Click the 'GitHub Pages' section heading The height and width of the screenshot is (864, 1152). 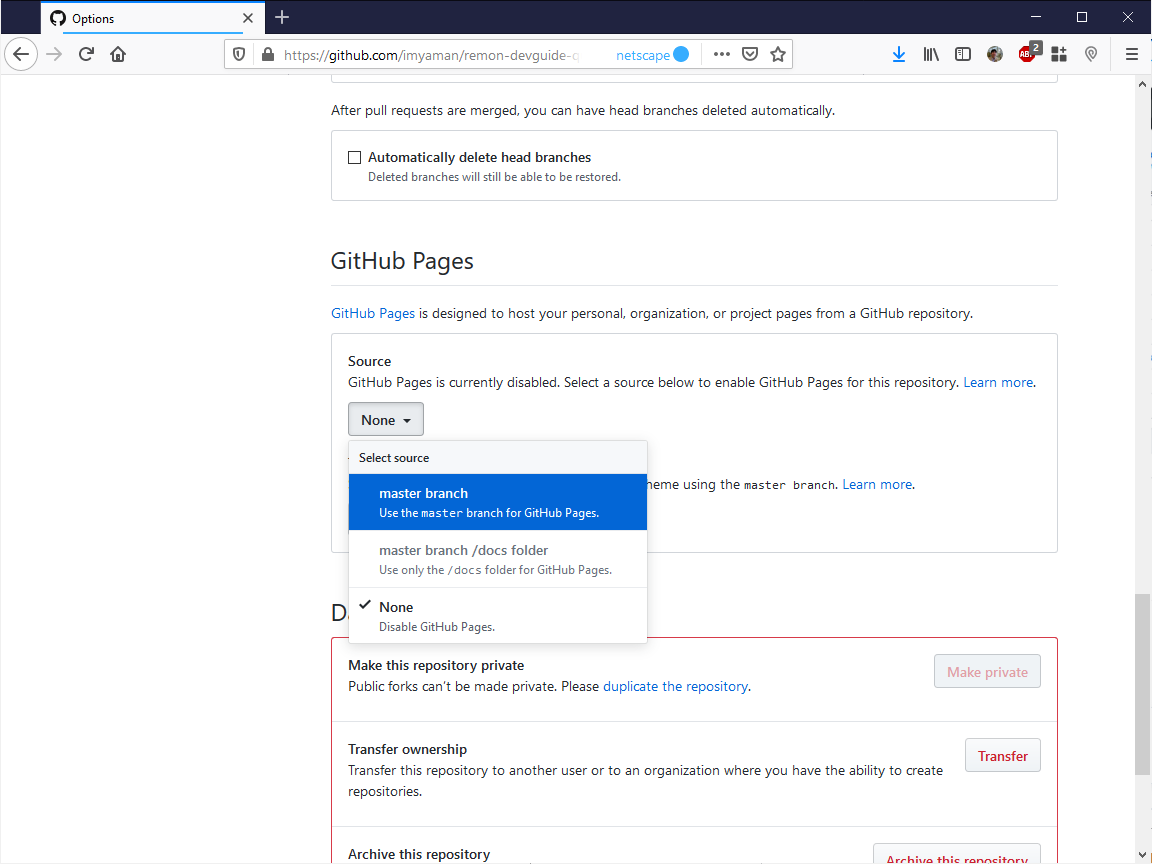pos(402,261)
